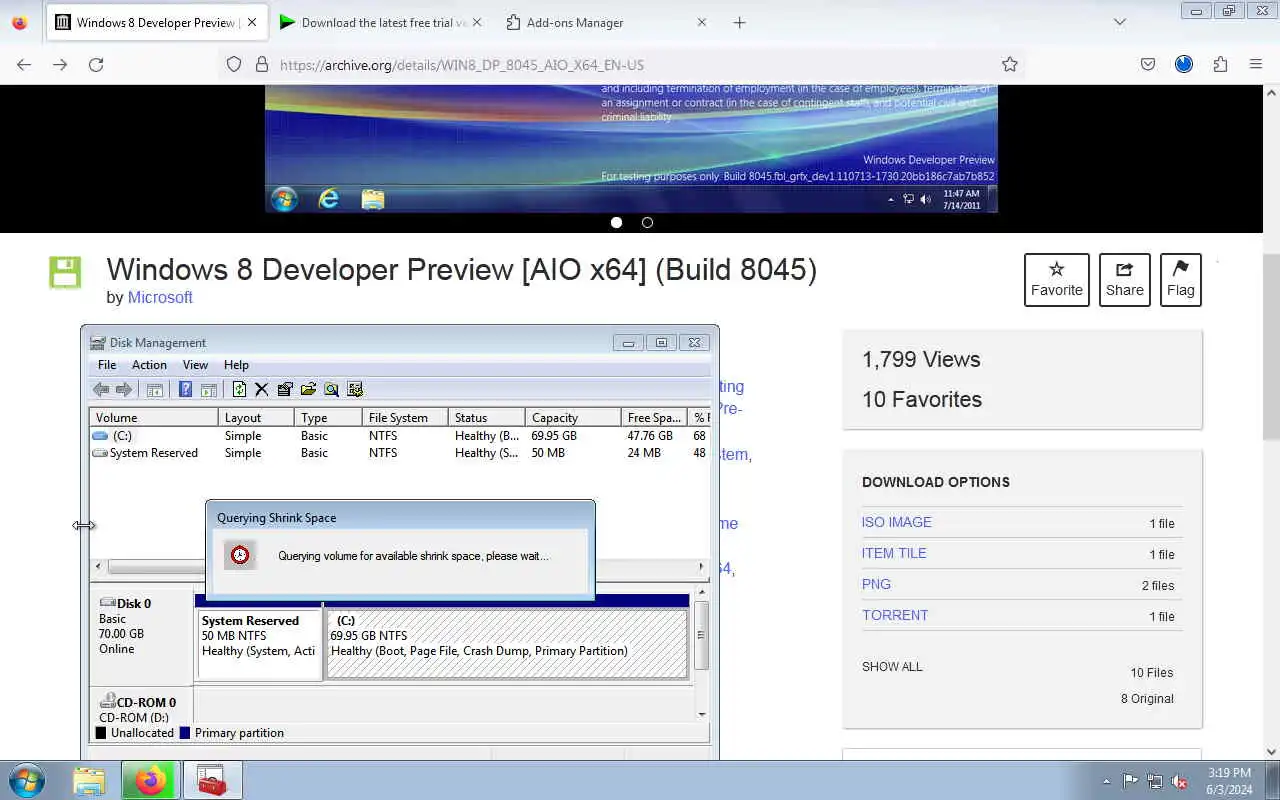
Task: Click the settings list icon at toolbar end
Action: coord(354,389)
